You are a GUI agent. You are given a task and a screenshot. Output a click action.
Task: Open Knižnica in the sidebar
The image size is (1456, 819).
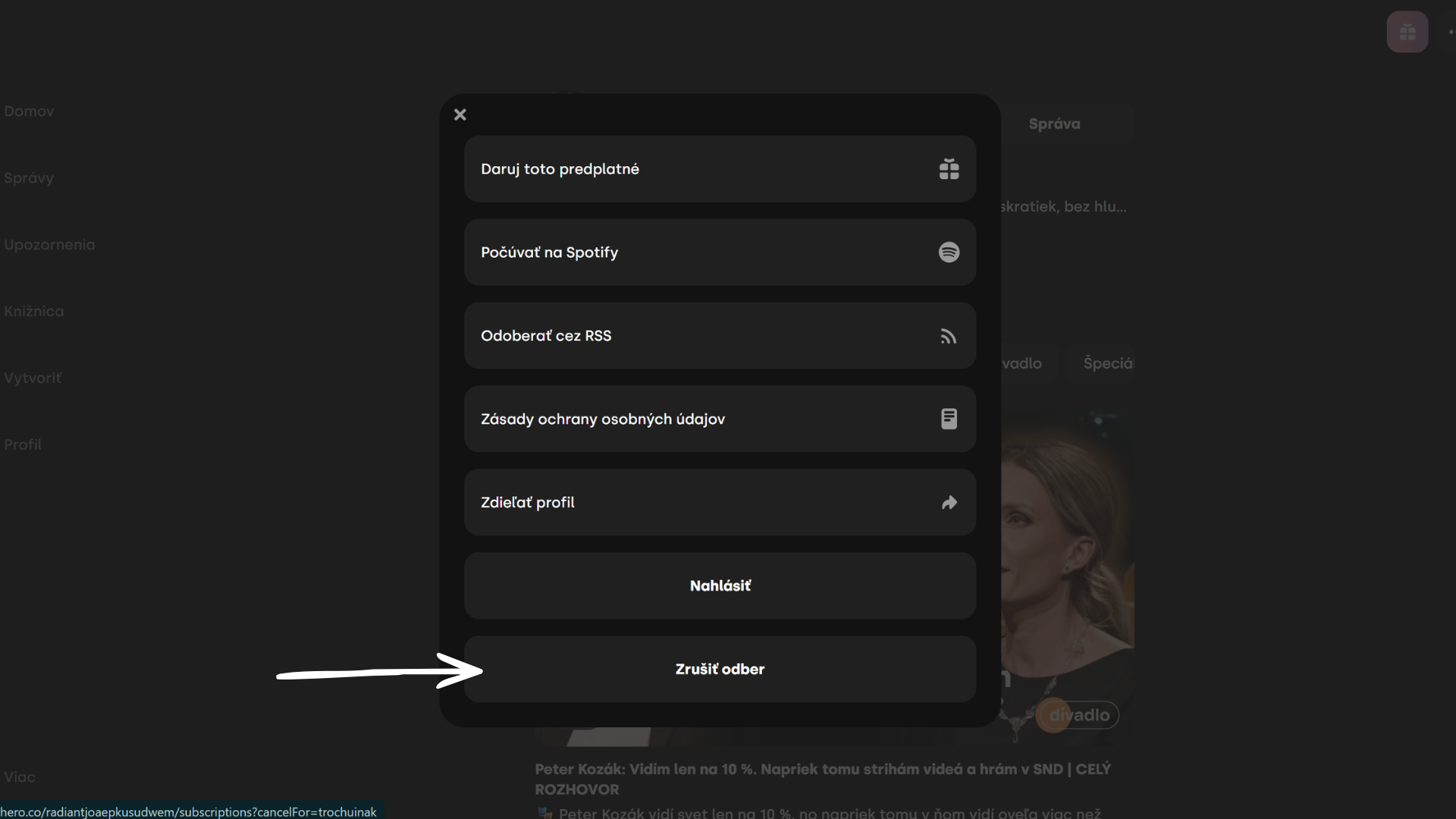[x=34, y=312]
